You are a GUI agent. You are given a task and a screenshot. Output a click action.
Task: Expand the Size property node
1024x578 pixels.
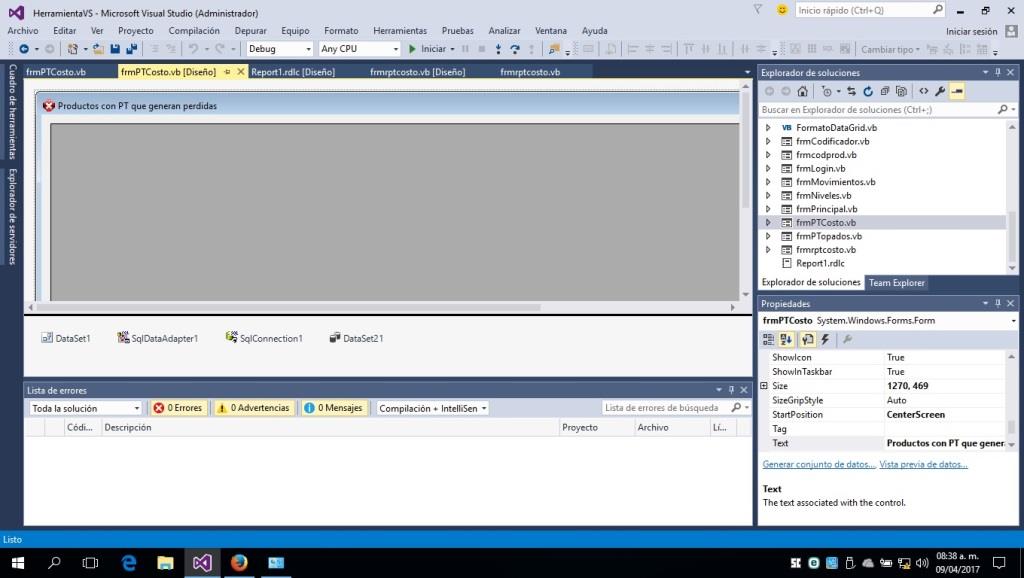point(764,386)
